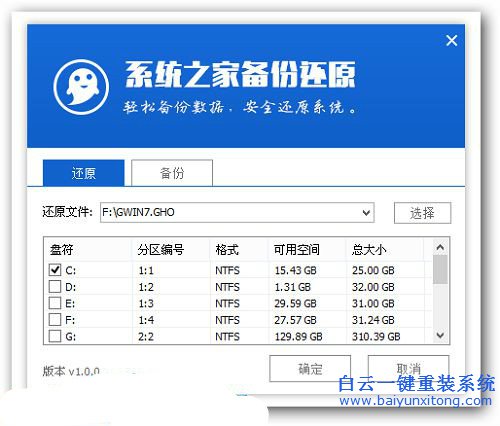The image size is (500, 426).
Task: Click the 分区编号 column header
Action: coord(161,249)
